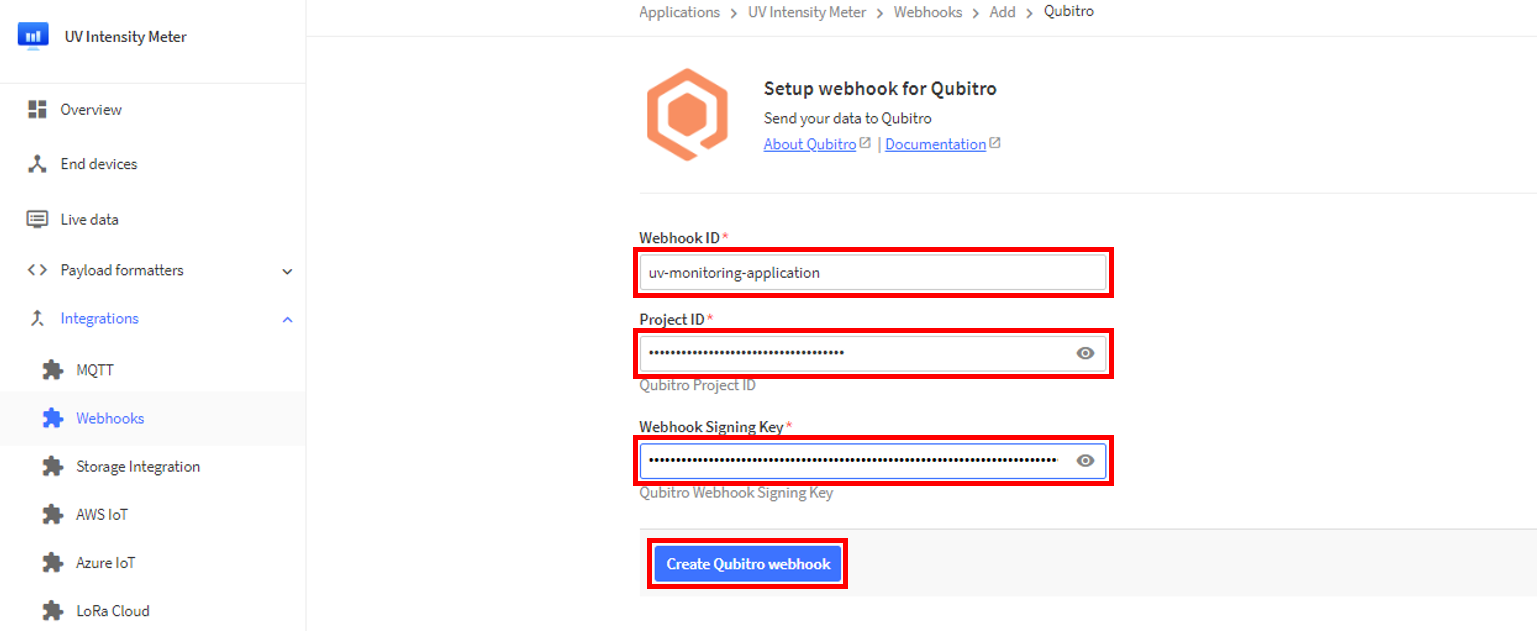The height and width of the screenshot is (633, 1537).
Task: Click the Webhooks puzzle piece icon
Action: pyautogui.click(x=53, y=418)
